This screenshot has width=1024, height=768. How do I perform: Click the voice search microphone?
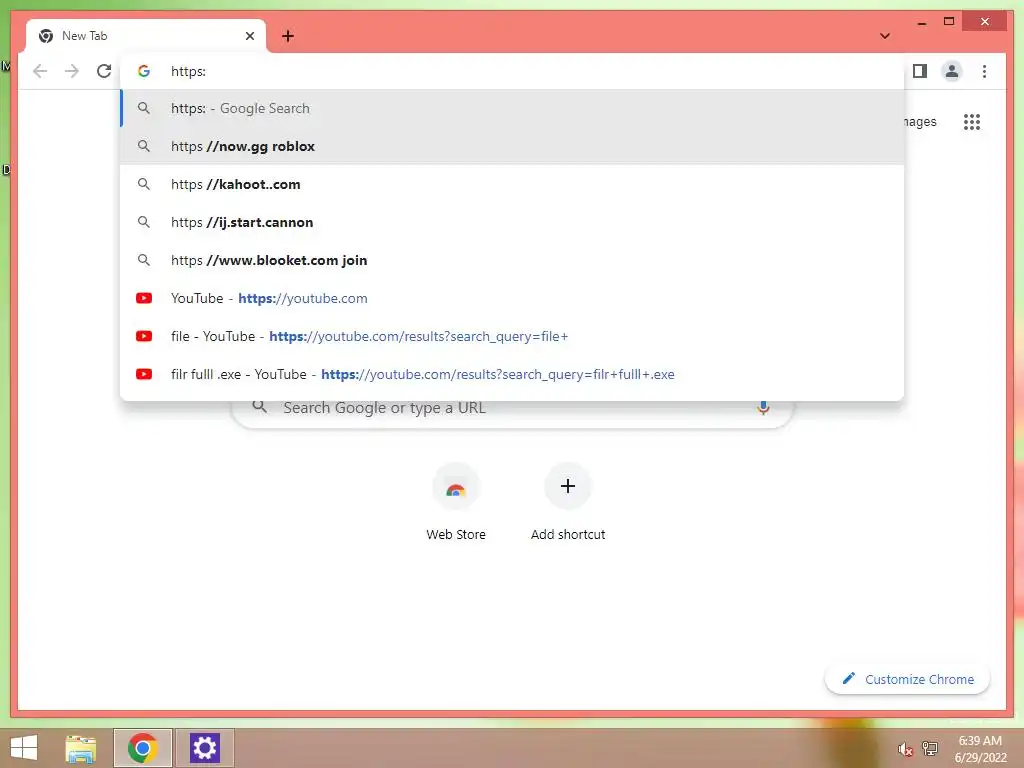pyautogui.click(x=763, y=408)
